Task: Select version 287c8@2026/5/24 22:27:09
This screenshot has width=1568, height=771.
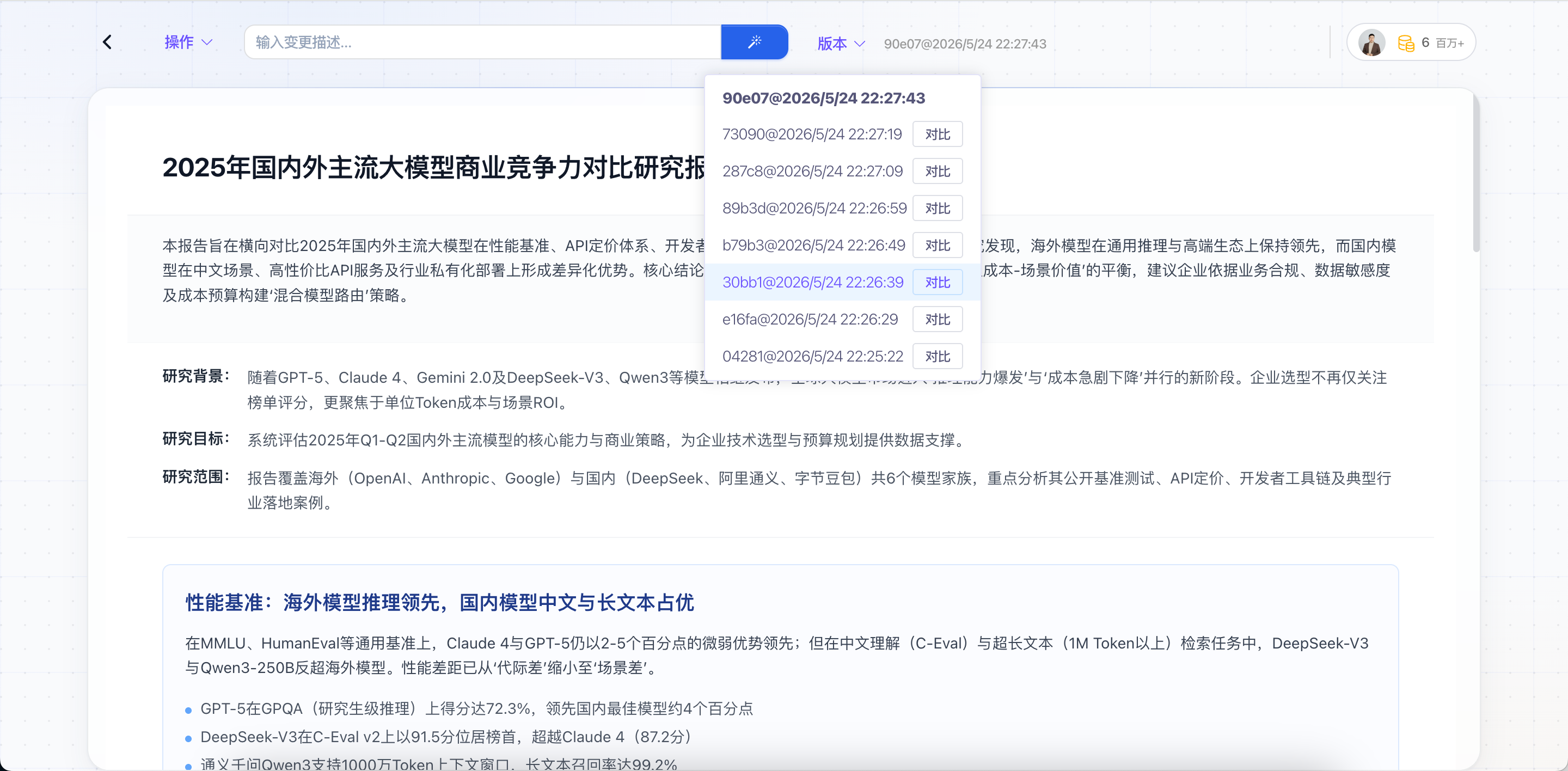Action: tap(812, 171)
